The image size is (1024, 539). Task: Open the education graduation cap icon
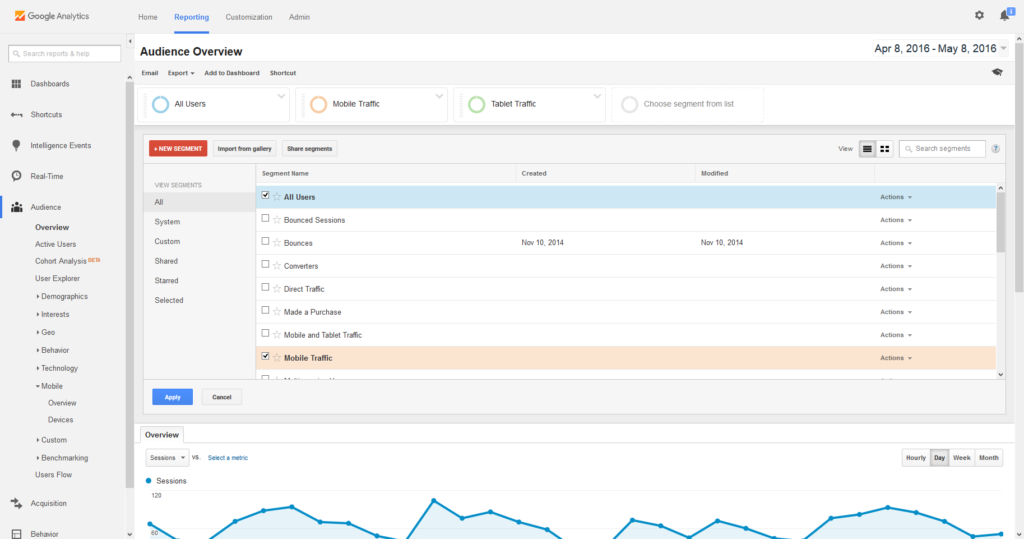pos(997,73)
